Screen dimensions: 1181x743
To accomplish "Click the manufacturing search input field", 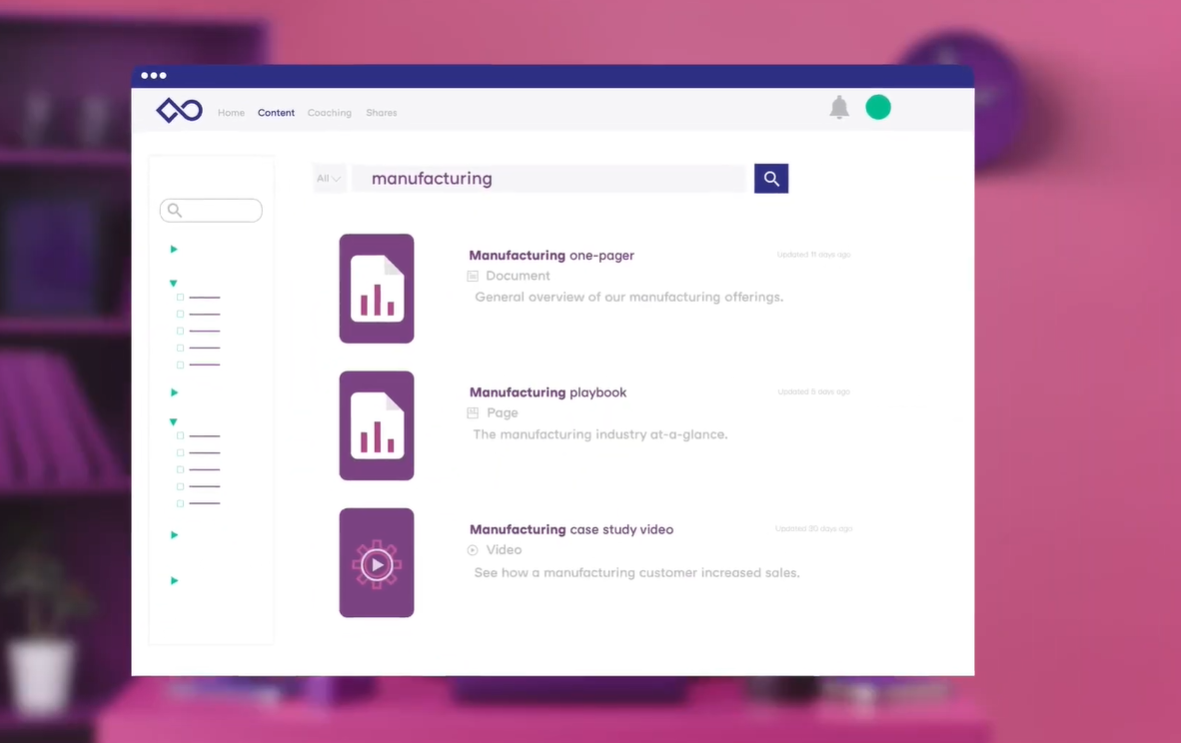I will [550, 178].
